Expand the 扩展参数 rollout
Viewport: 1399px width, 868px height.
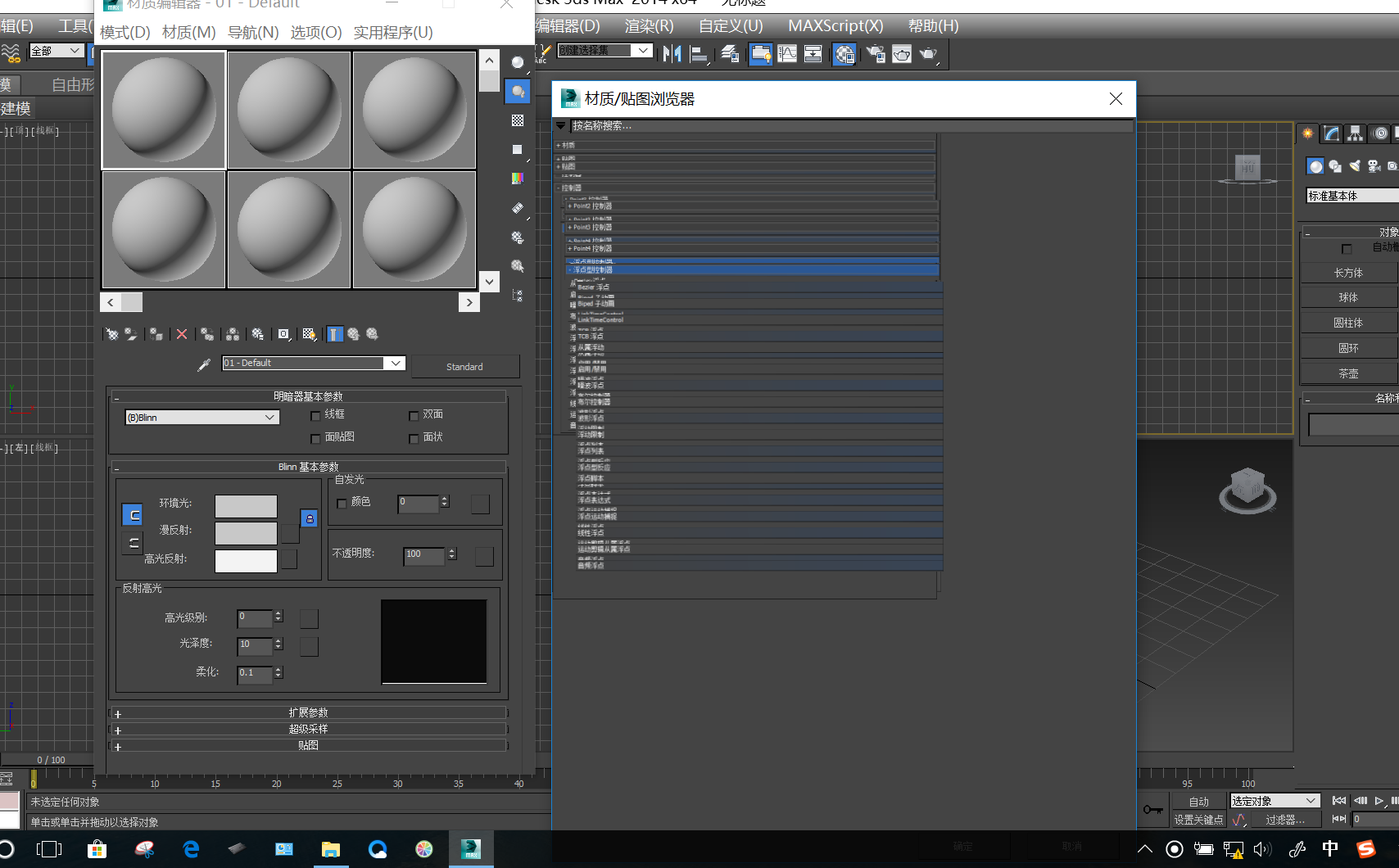(x=308, y=713)
